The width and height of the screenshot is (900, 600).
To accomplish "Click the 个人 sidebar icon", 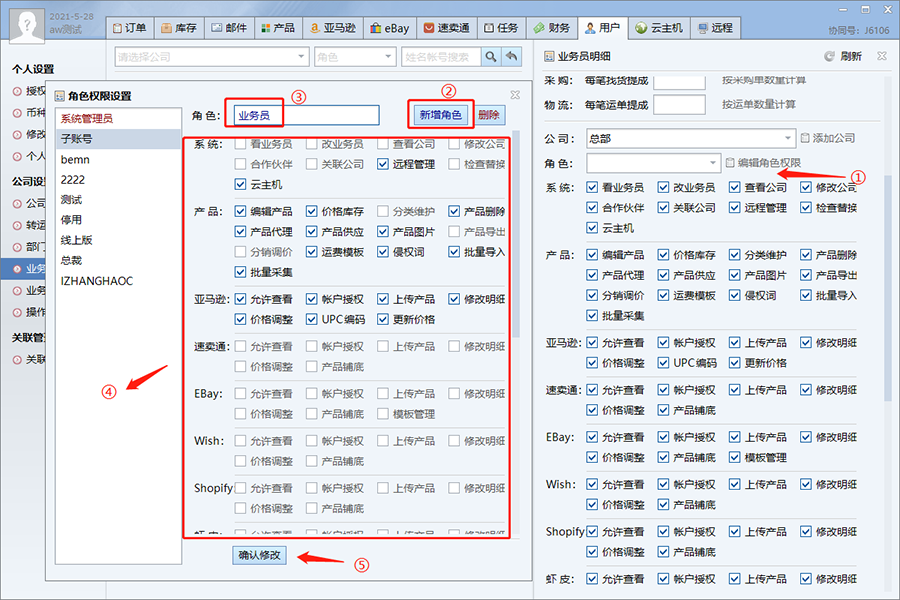I will (17, 157).
